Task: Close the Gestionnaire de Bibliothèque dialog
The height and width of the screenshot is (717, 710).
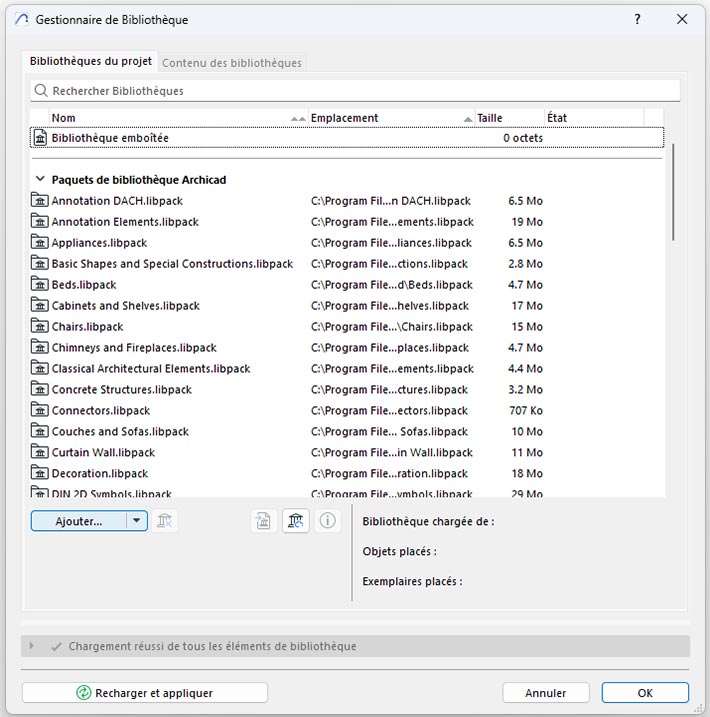Action: tap(682, 19)
